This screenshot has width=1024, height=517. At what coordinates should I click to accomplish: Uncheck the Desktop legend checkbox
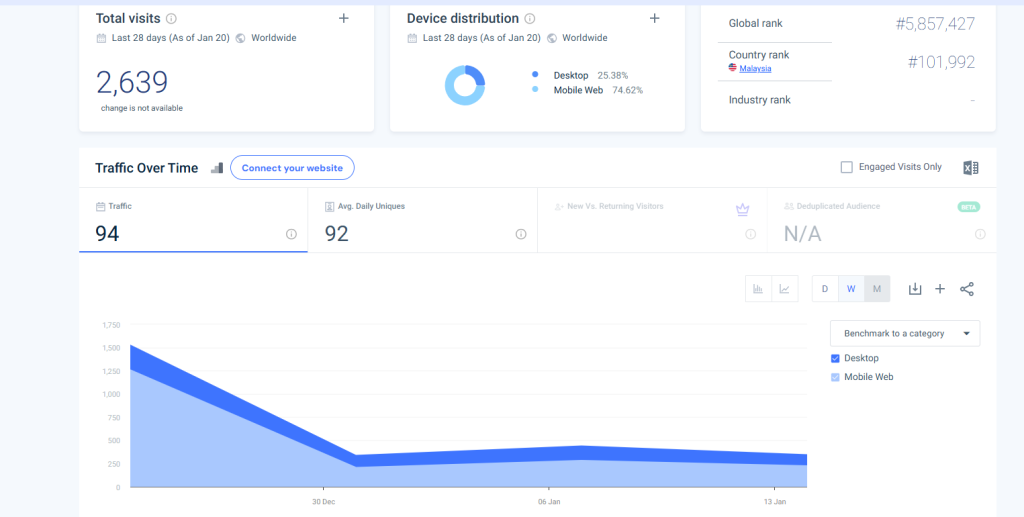coord(836,358)
